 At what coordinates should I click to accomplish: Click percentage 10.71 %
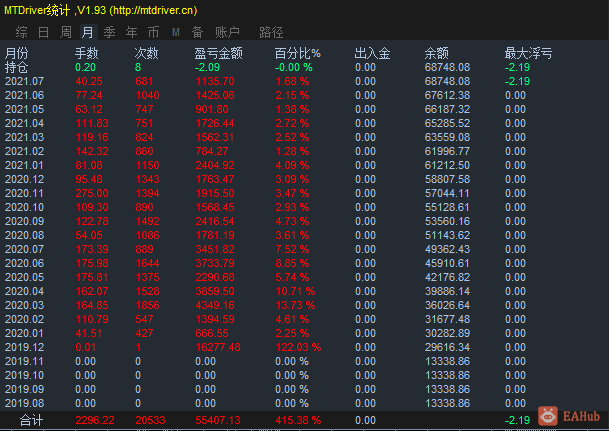[x=296, y=291]
